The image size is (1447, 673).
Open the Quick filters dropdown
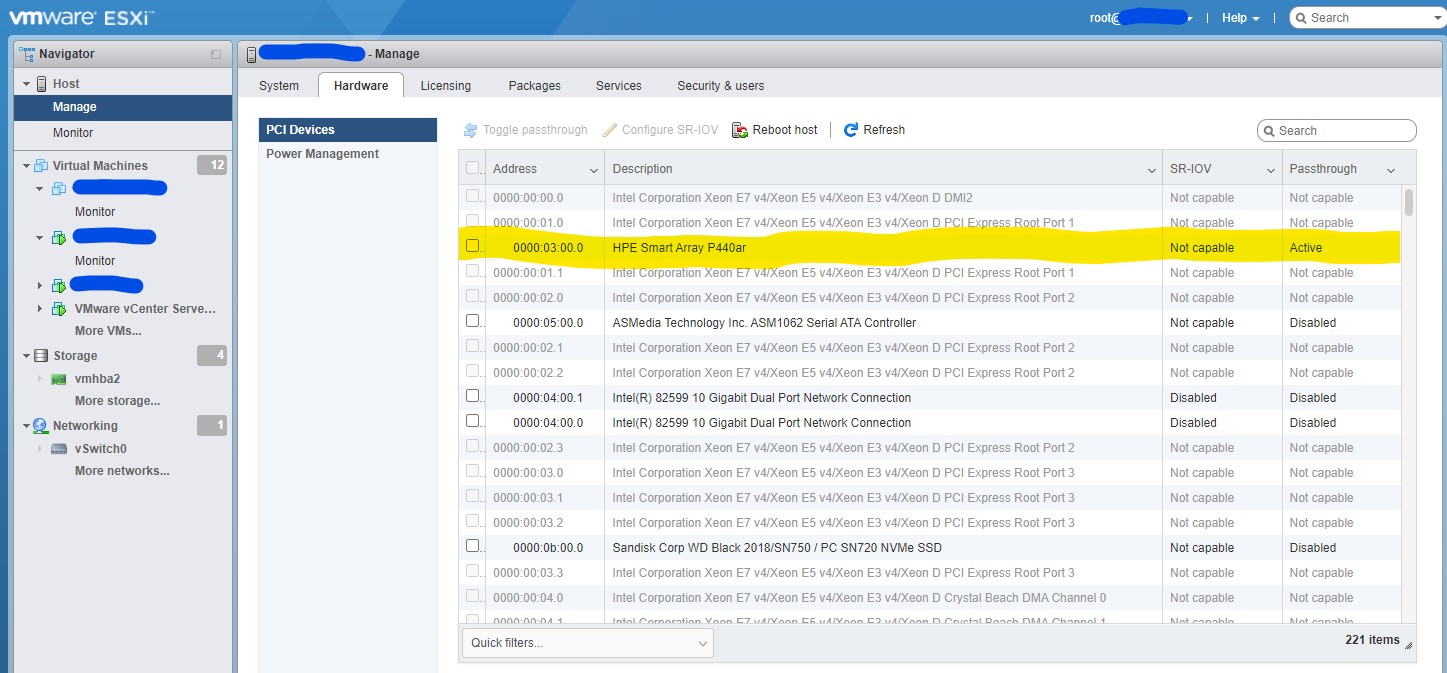click(588, 643)
